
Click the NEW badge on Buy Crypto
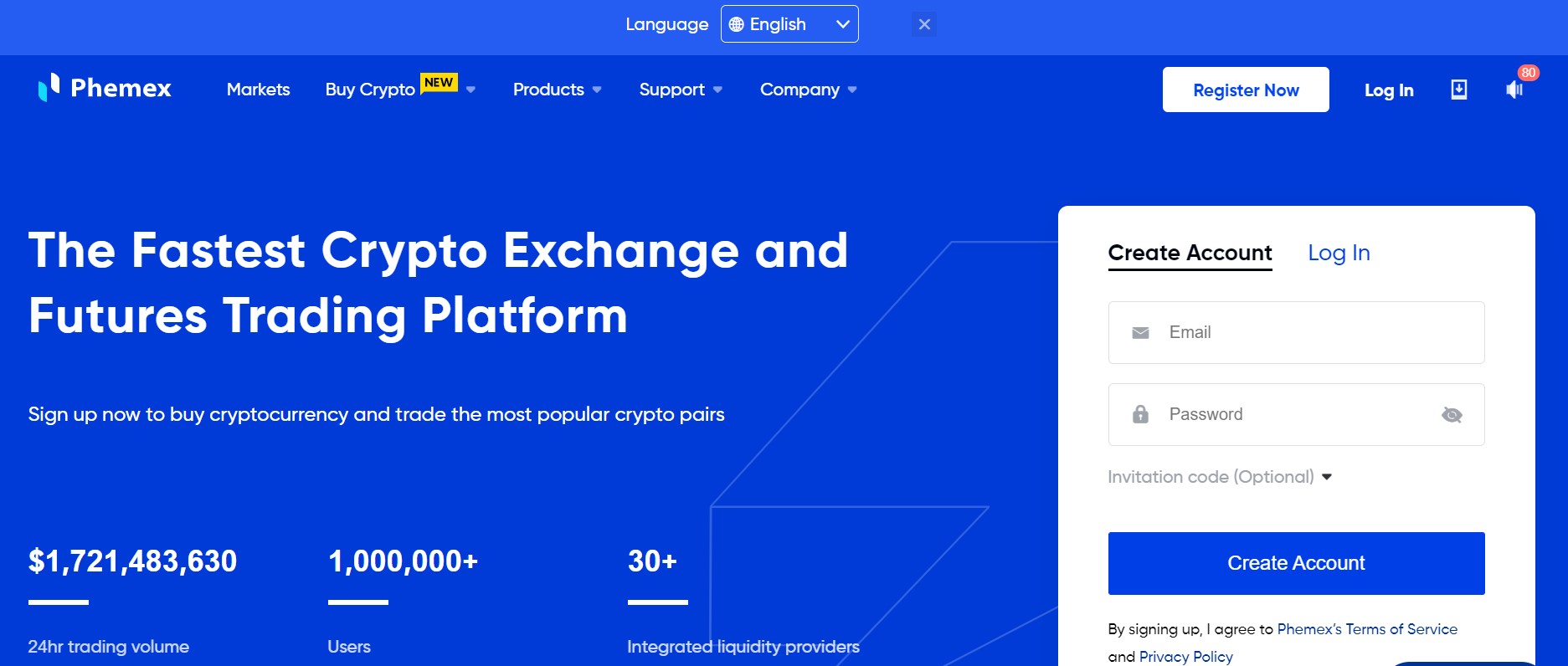(x=439, y=82)
